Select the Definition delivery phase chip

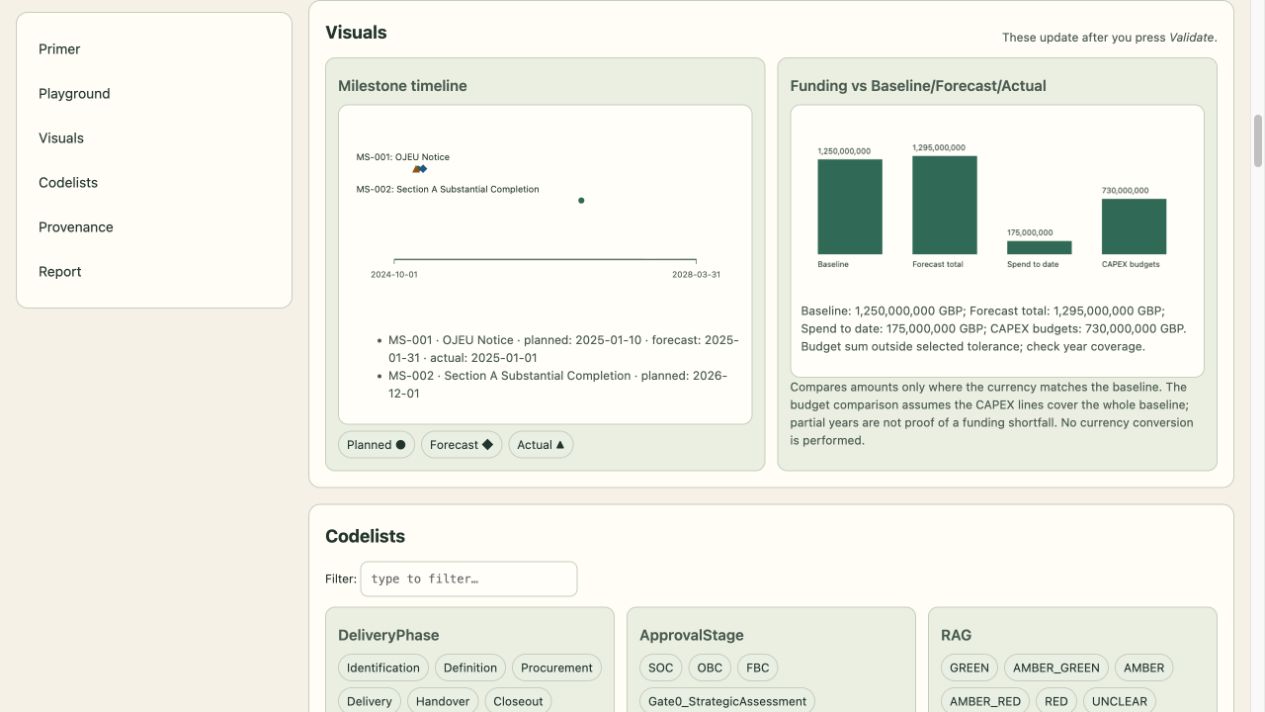[470, 668]
